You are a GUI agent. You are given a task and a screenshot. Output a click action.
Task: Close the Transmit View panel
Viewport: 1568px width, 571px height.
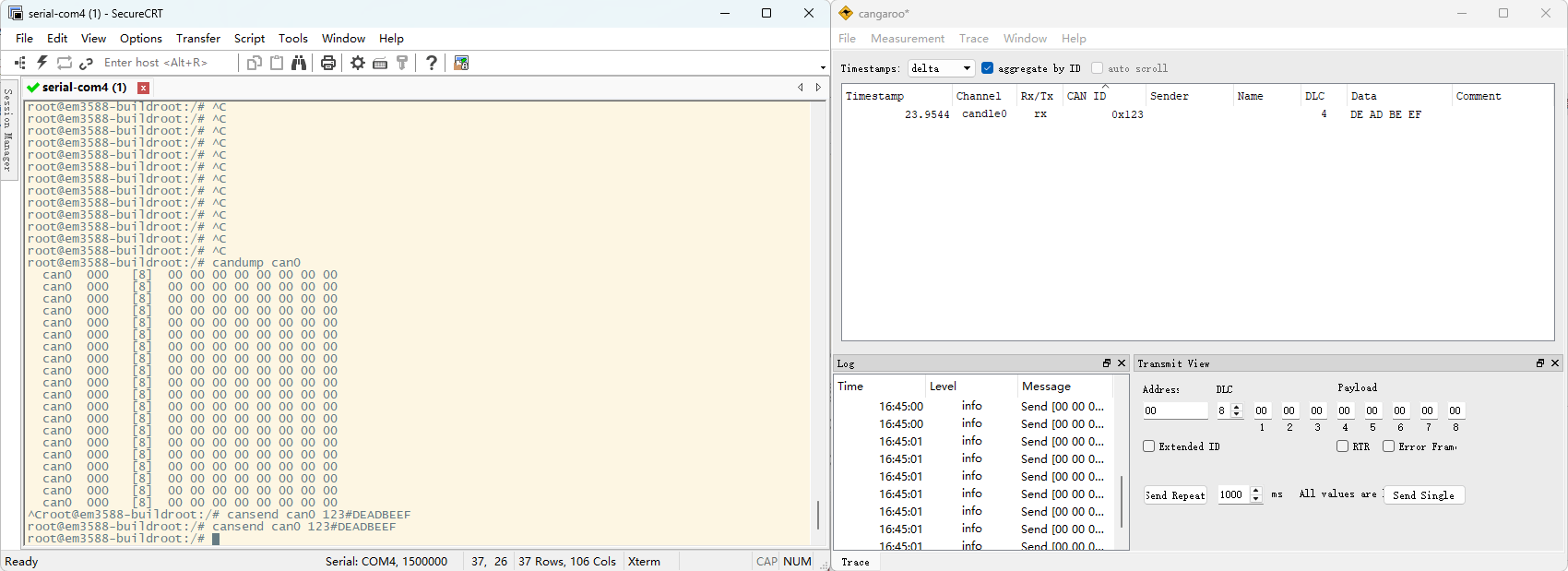point(1555,363)
